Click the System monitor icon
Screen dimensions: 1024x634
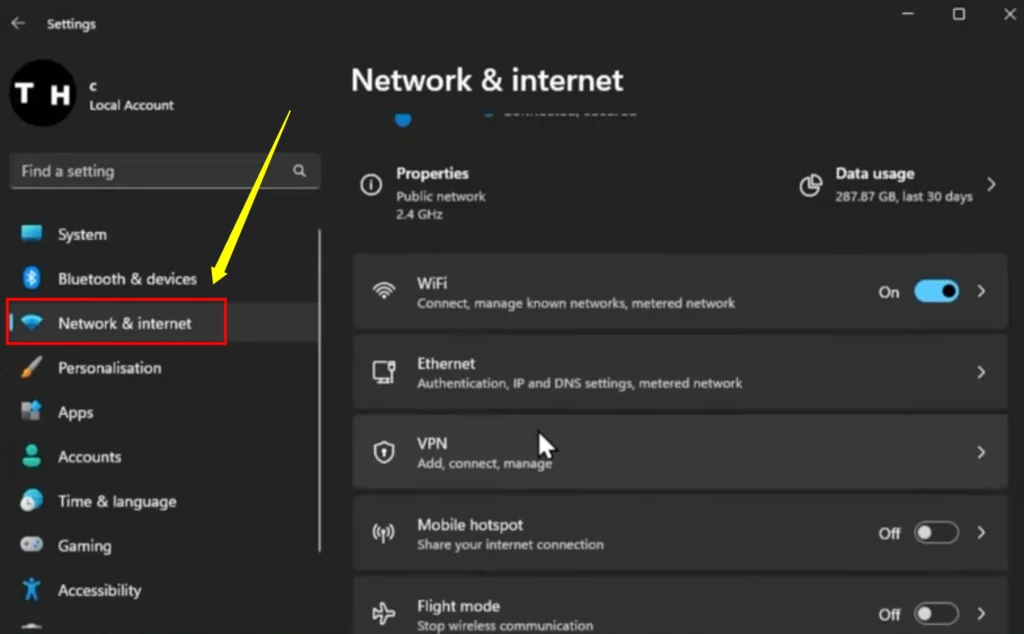31,233
